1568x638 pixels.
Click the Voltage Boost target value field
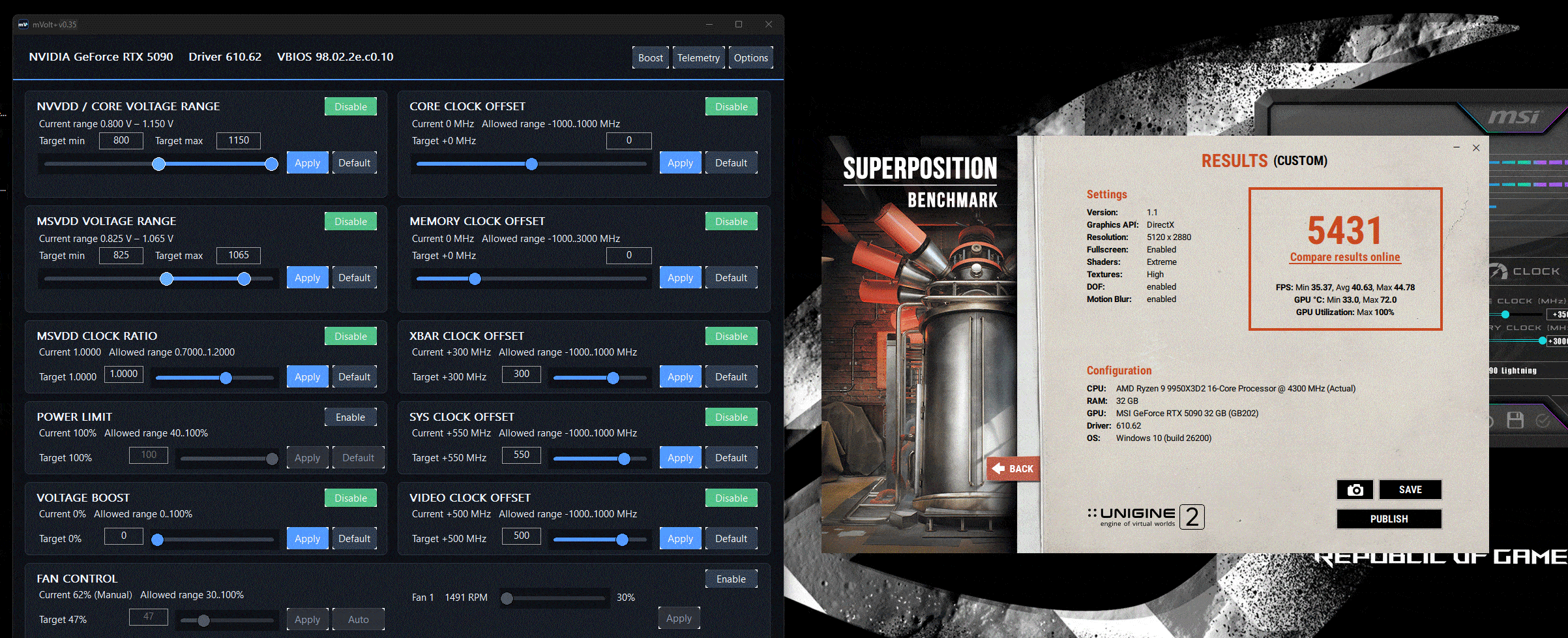[124, 536]
